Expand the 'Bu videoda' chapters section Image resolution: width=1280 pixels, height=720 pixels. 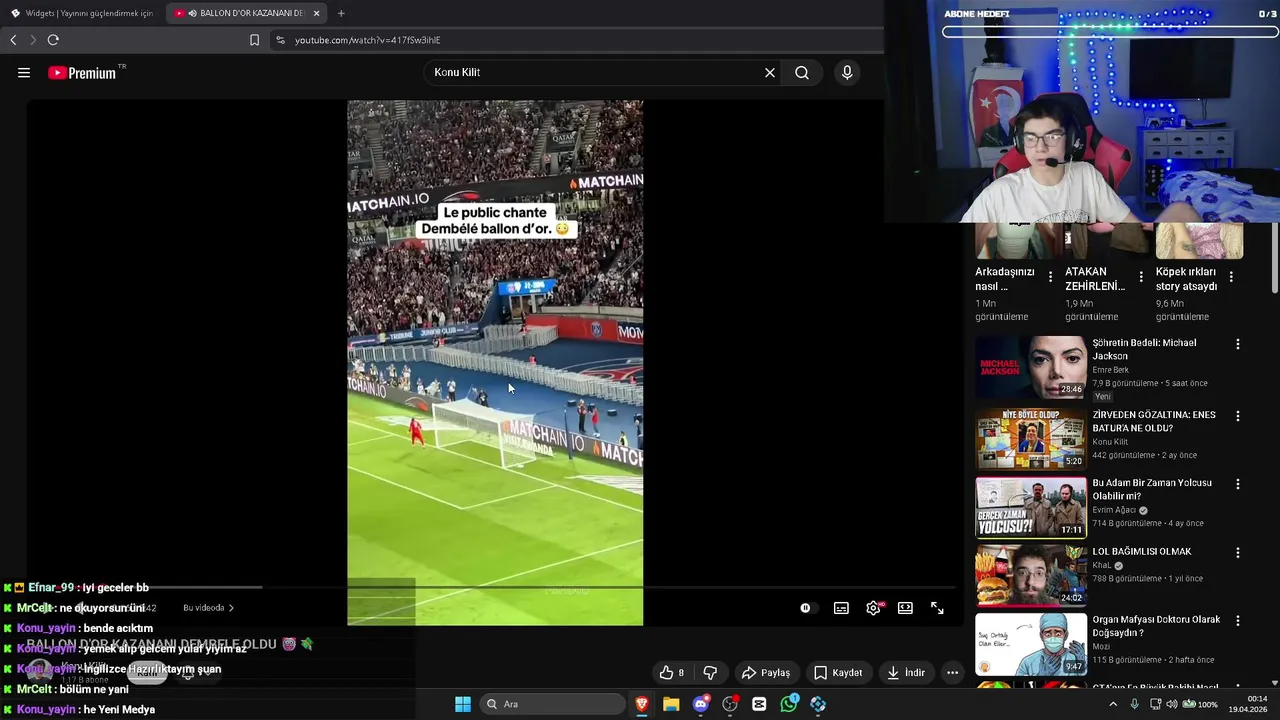[208, 608]
